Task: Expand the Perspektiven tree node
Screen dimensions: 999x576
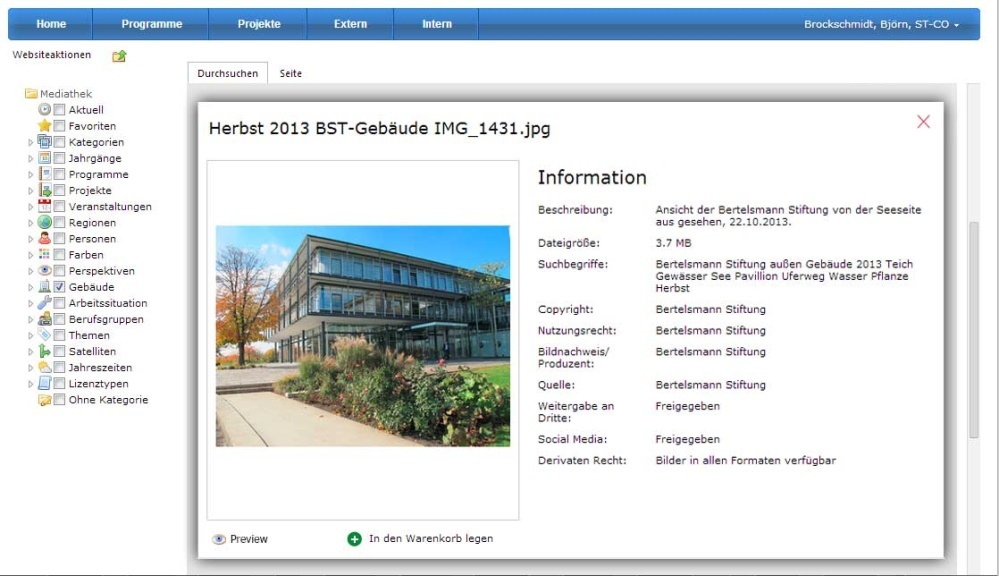Action: coord(30,271)
